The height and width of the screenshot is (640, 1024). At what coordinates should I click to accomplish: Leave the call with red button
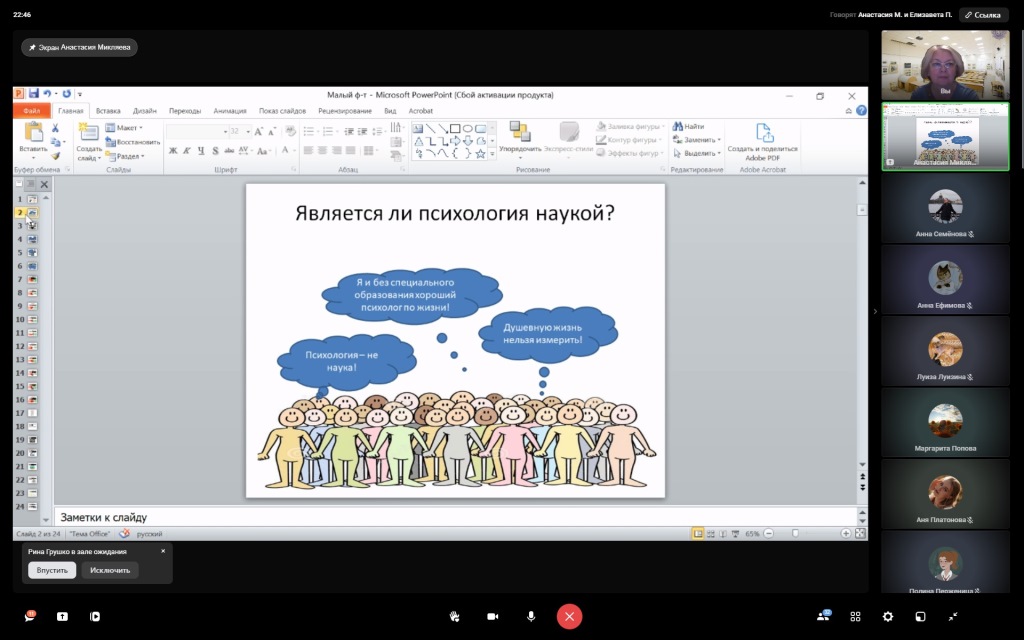569,616
